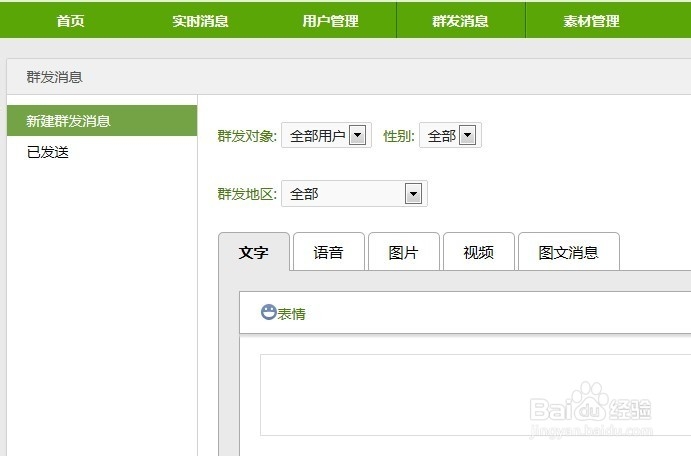The width and height of the screenshot is (691, 456).
Task: Switch to the 图片 tab
Action: pyautogui.click(x=404, y=252)
